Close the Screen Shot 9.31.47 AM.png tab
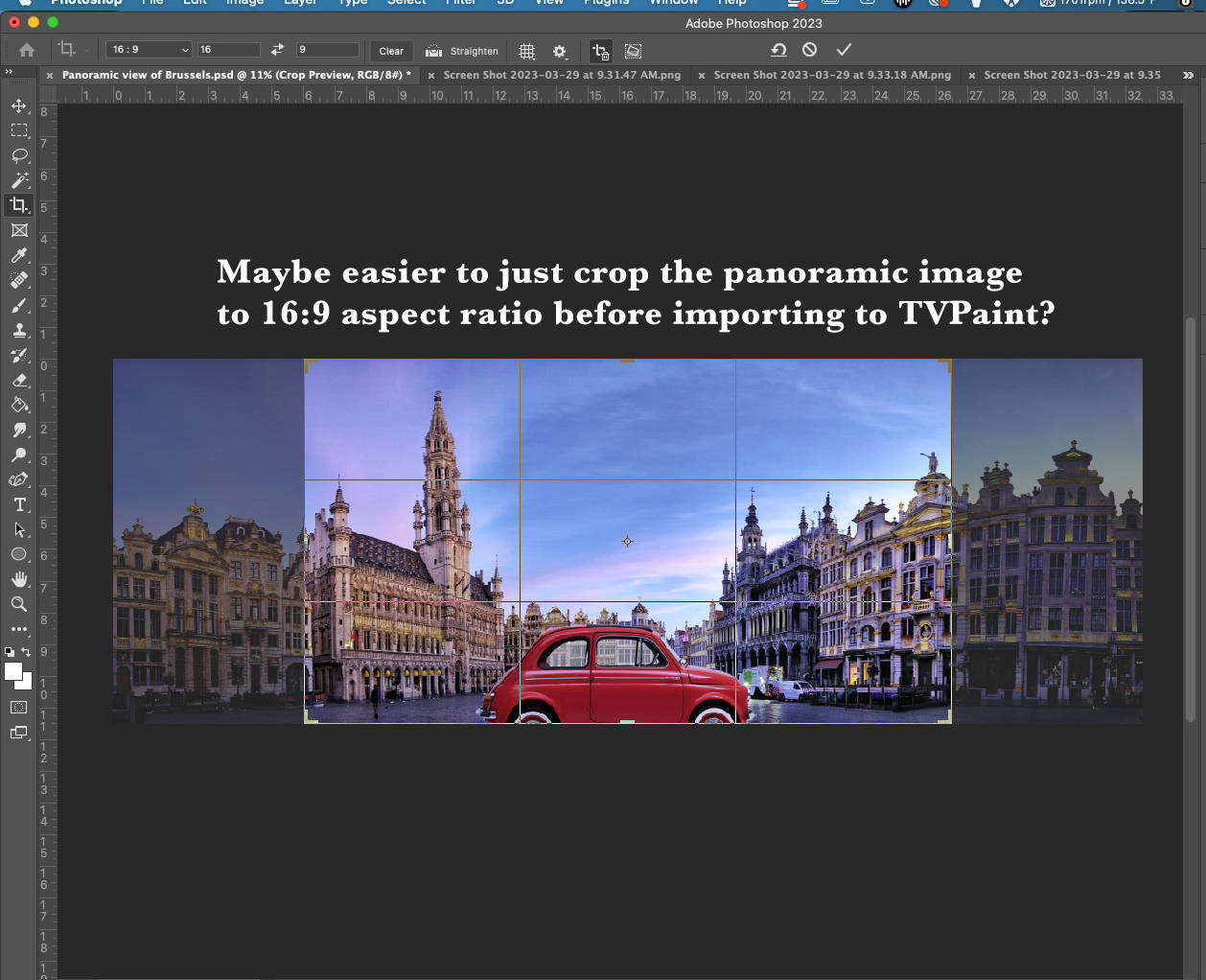Viewport: 1206px width, 980px height. pyautogui.click(x=431, y=76)
